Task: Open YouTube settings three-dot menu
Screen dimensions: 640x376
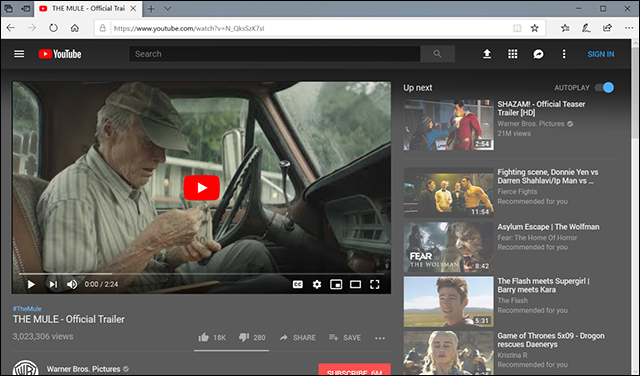Action: (x=564, y=54)
